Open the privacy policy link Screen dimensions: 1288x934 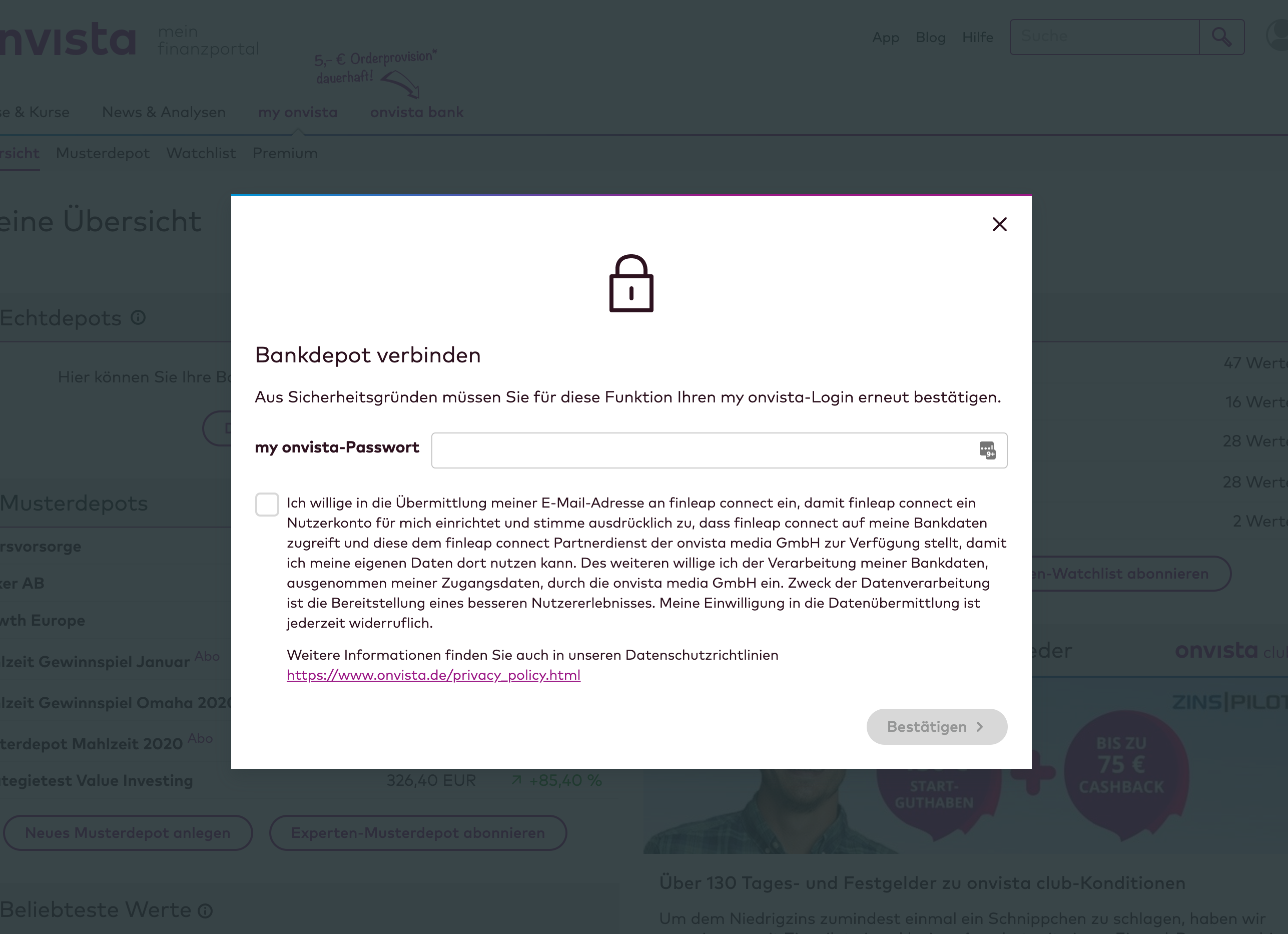click(x=433, y=675)
